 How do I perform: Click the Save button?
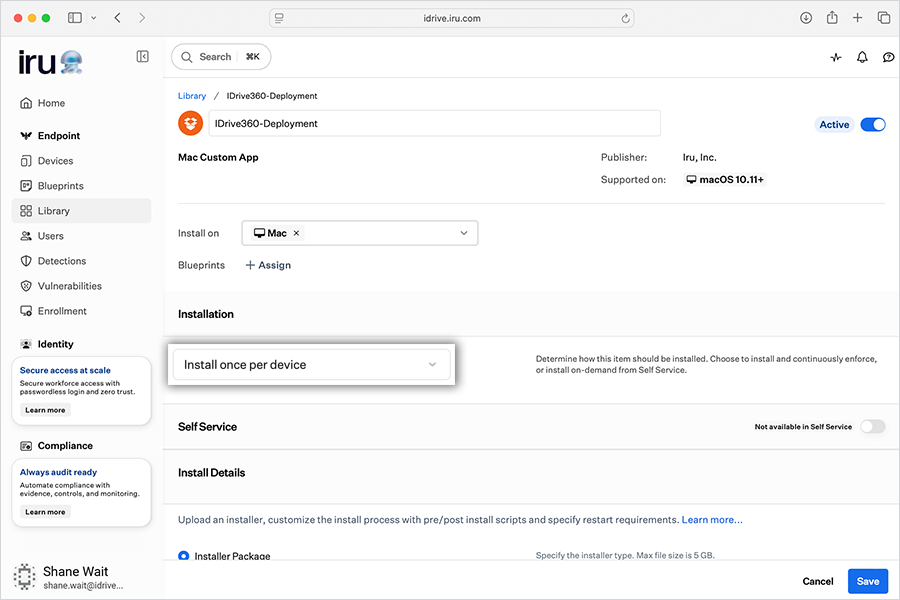[868, 581]
